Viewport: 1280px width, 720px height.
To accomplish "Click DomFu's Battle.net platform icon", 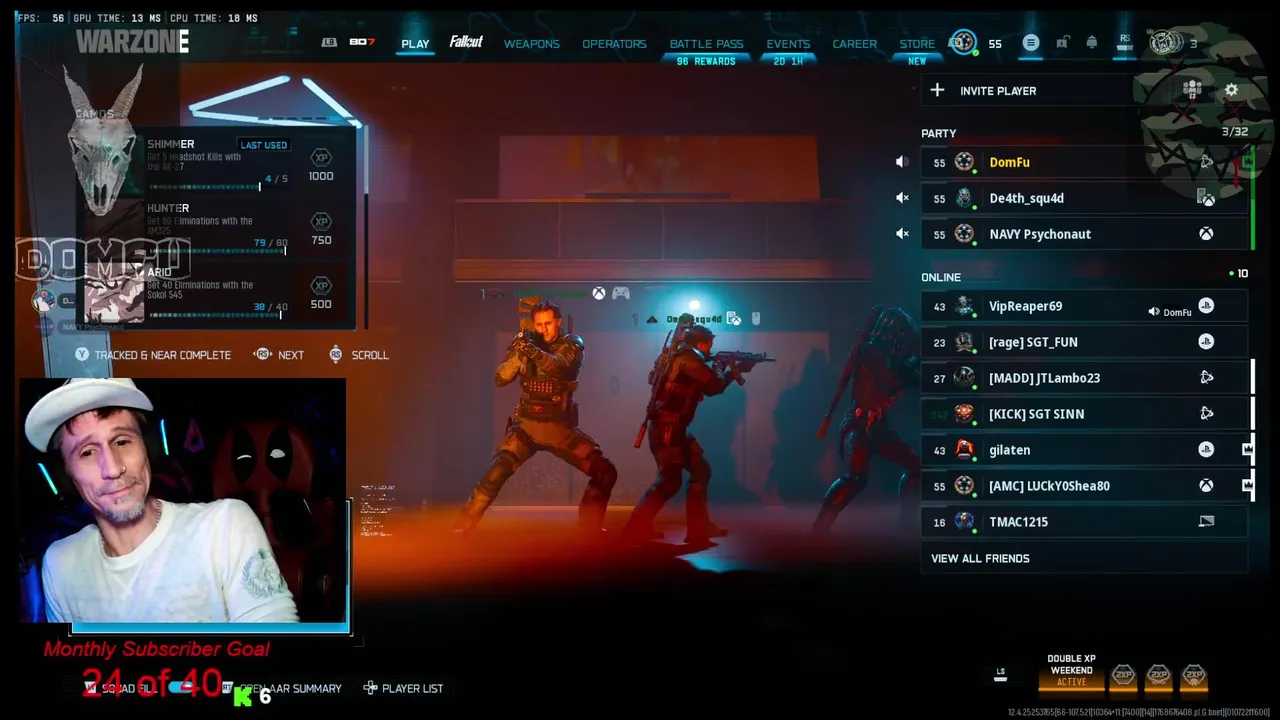I will (x=1206, y=162).
